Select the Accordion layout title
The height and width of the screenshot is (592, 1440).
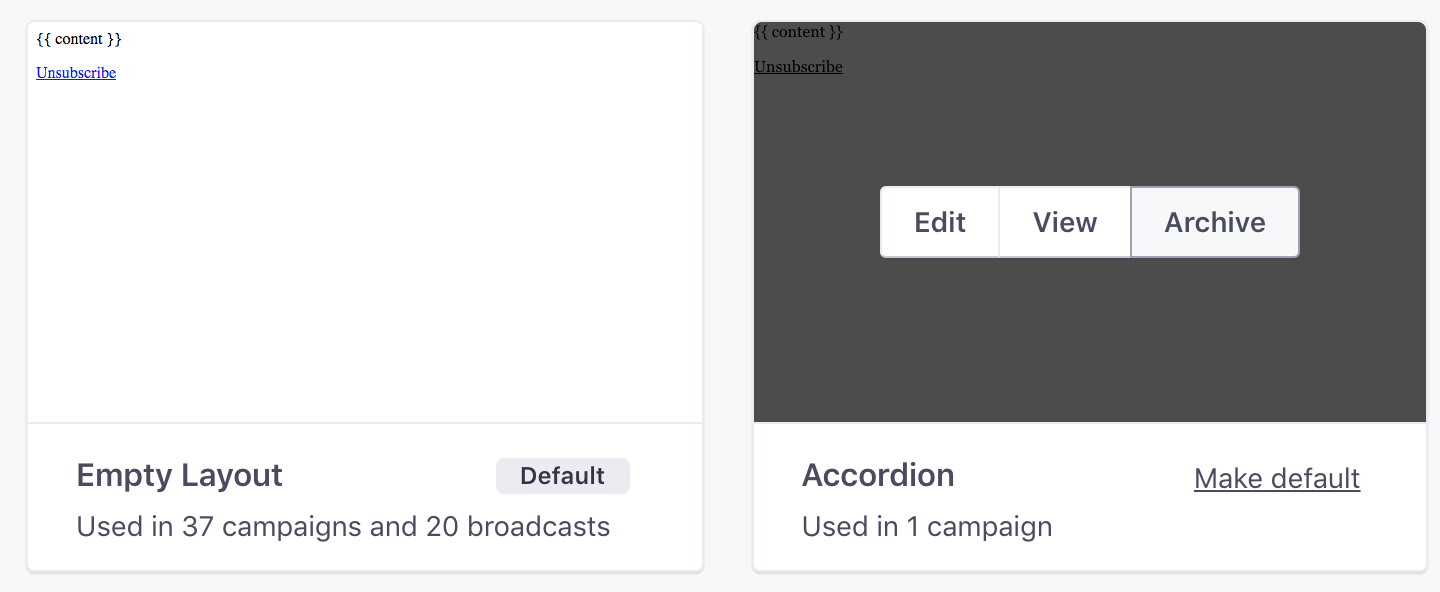coord(878,475)
